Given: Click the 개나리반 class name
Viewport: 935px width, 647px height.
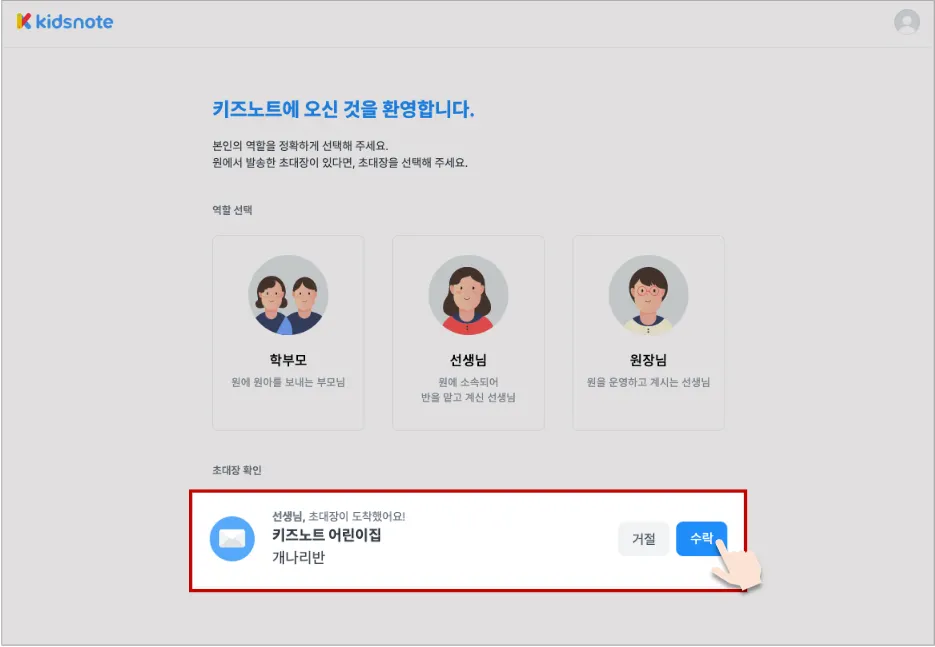Looking at the screenshot, I should 299,558.
